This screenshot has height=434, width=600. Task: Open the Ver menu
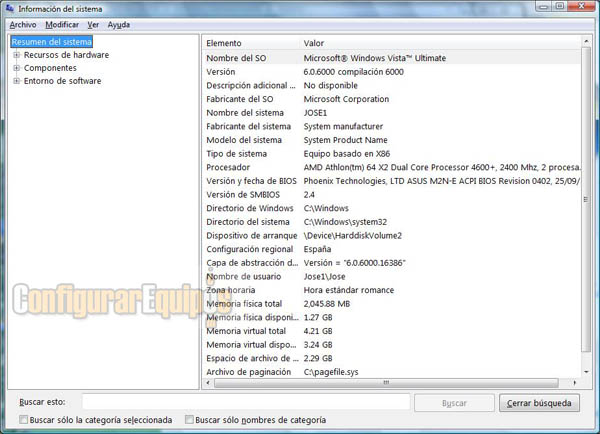tap(93, 24)
